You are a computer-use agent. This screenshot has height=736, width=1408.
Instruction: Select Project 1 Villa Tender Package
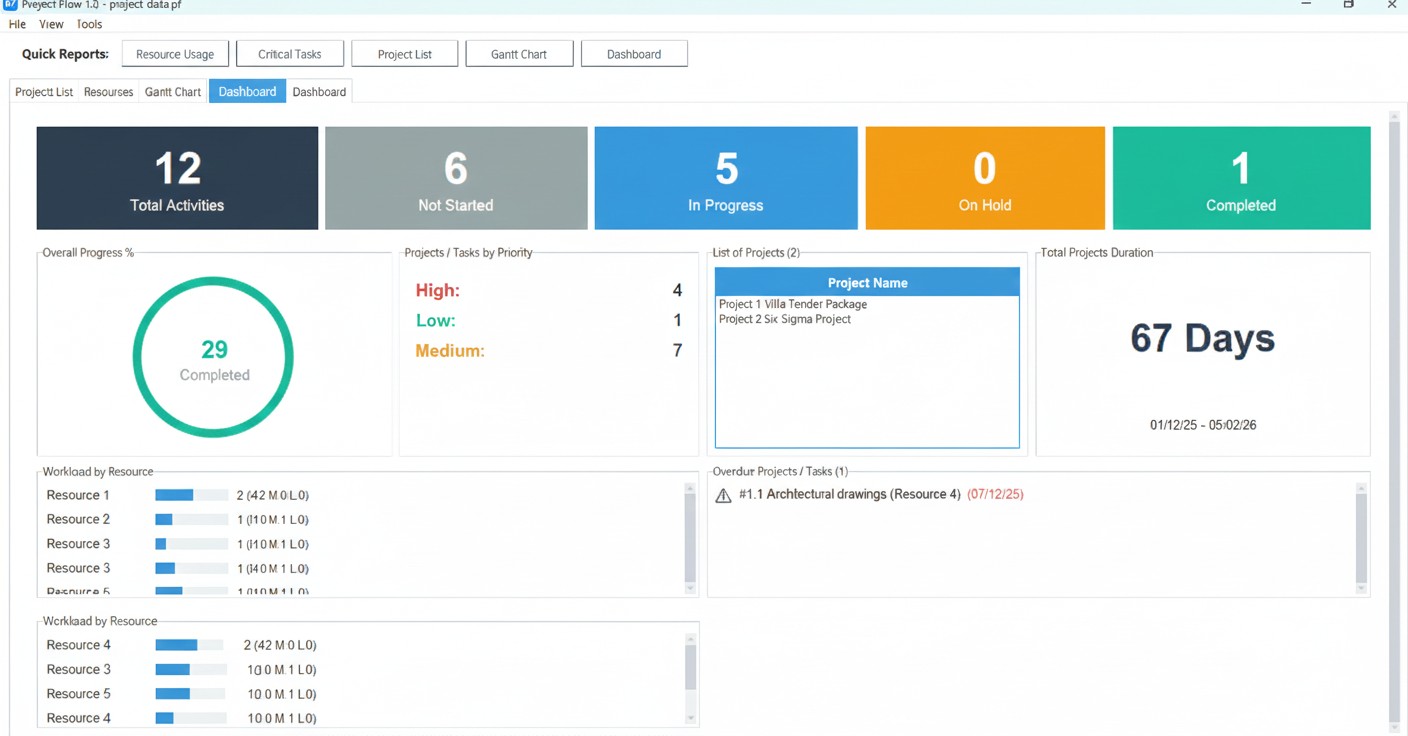pyautogui.click(x=793, y=304)
